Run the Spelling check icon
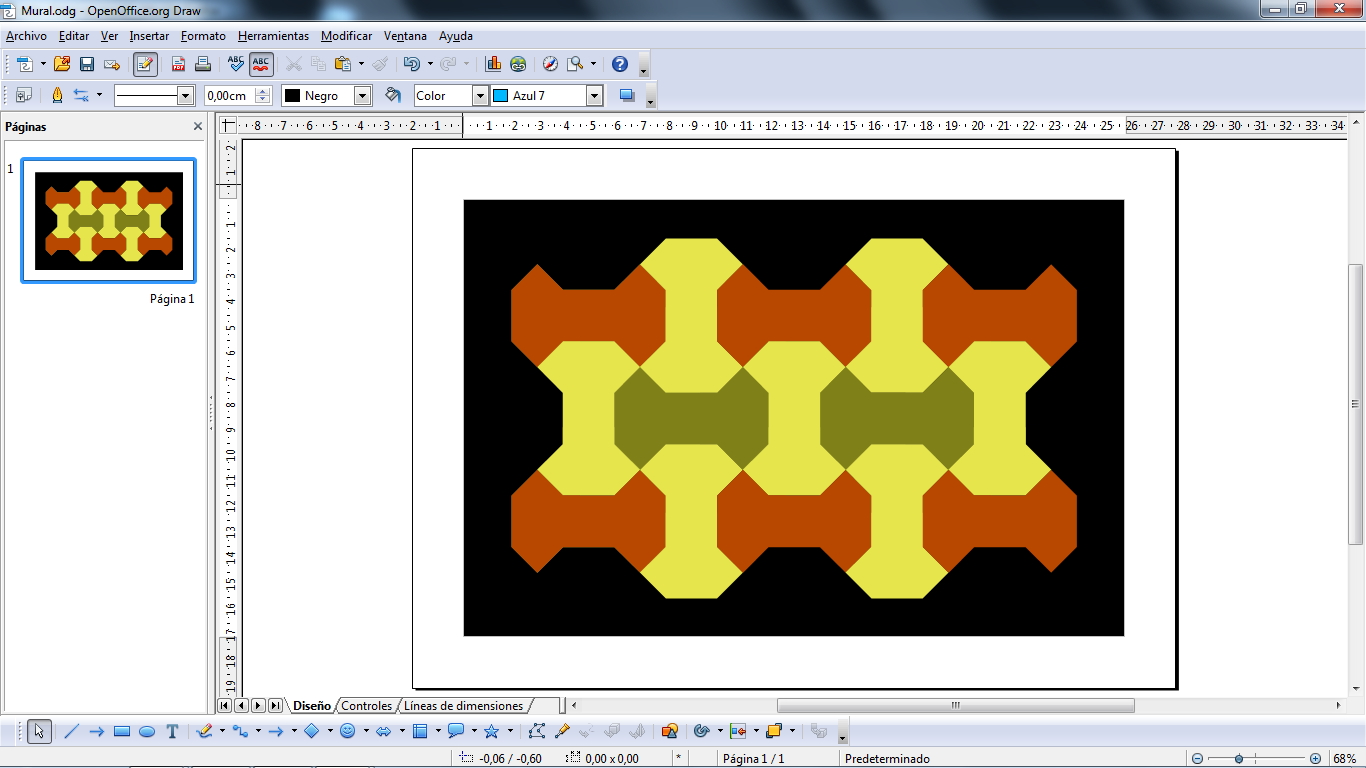This screenshot has width=1366, height=768. 236,64
